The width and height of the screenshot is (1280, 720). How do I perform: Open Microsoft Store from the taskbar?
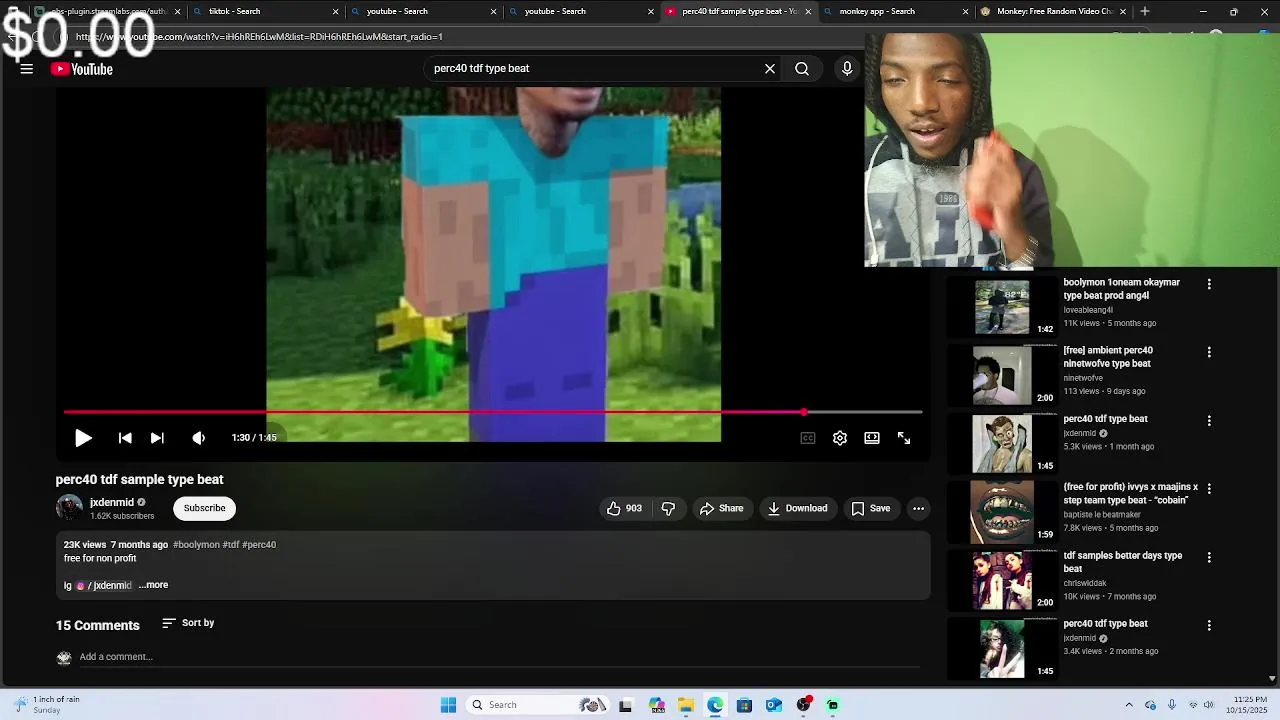coord(744,705)
